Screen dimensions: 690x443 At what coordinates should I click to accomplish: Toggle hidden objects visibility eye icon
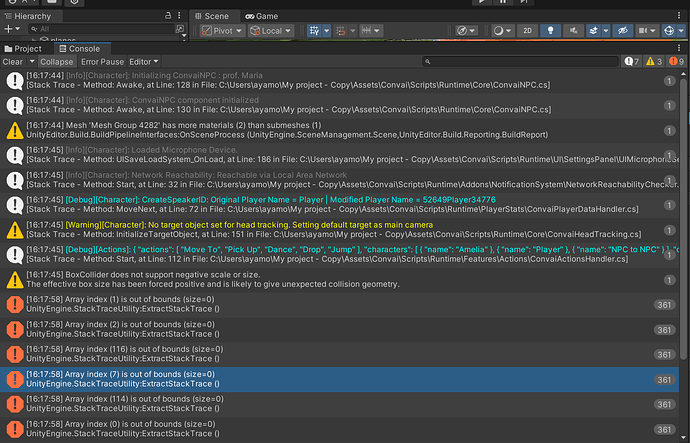(621, 31)
